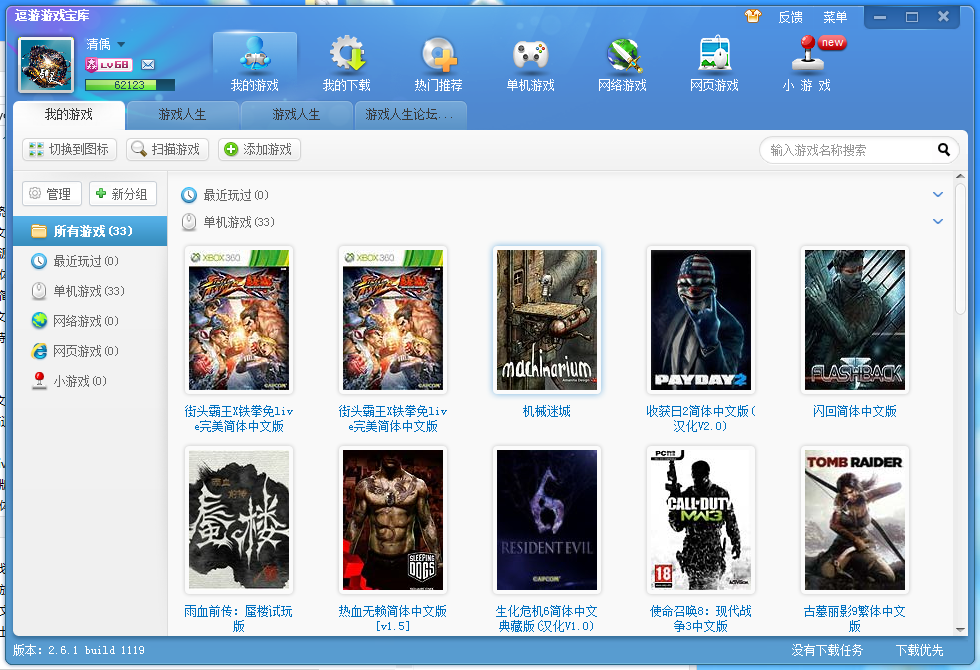Select the Flashback game cover
This screenshot has height=670, width=980.
tap(854, 320)
